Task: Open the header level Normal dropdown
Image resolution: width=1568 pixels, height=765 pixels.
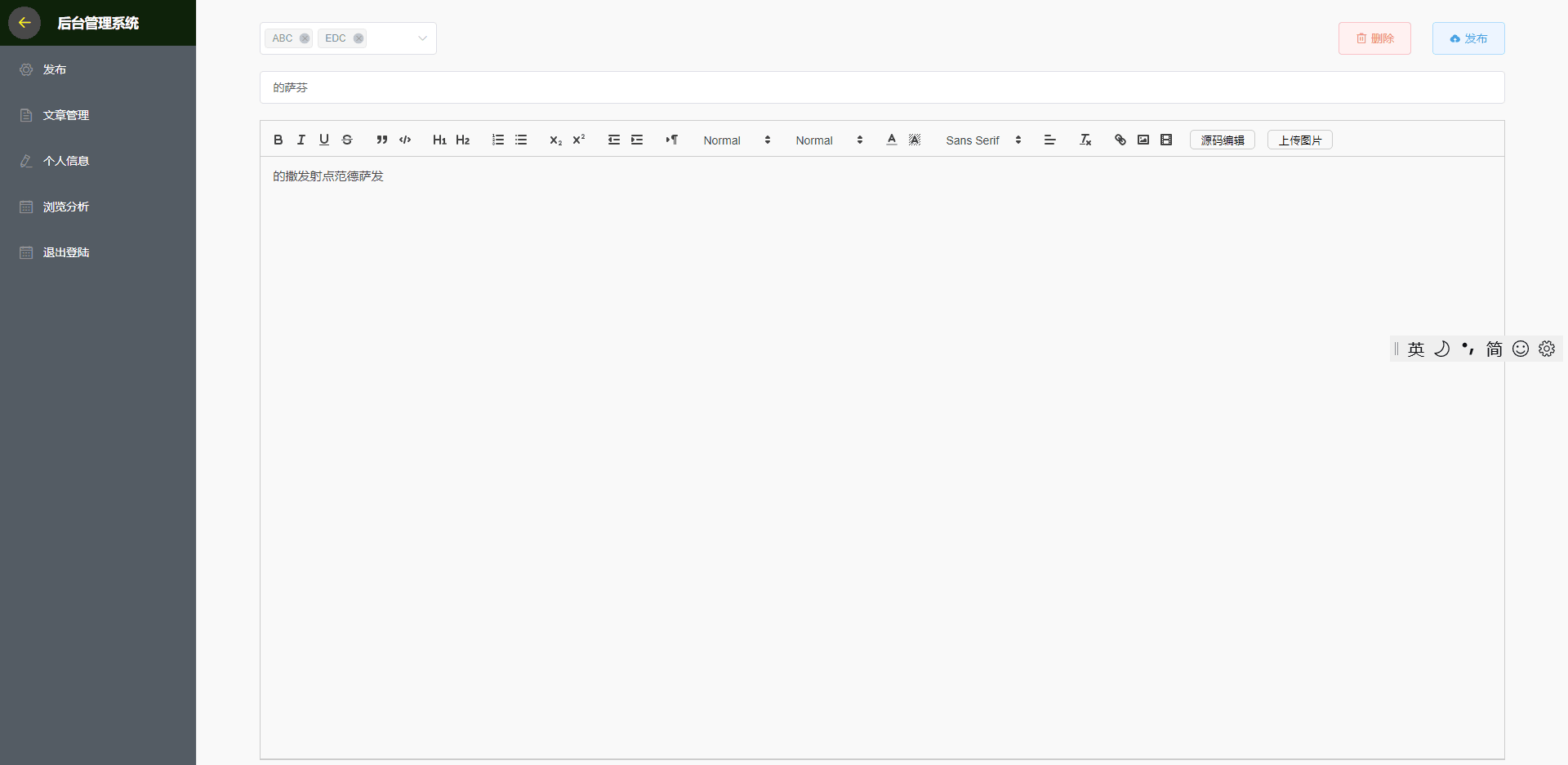Action: point(829,140)
